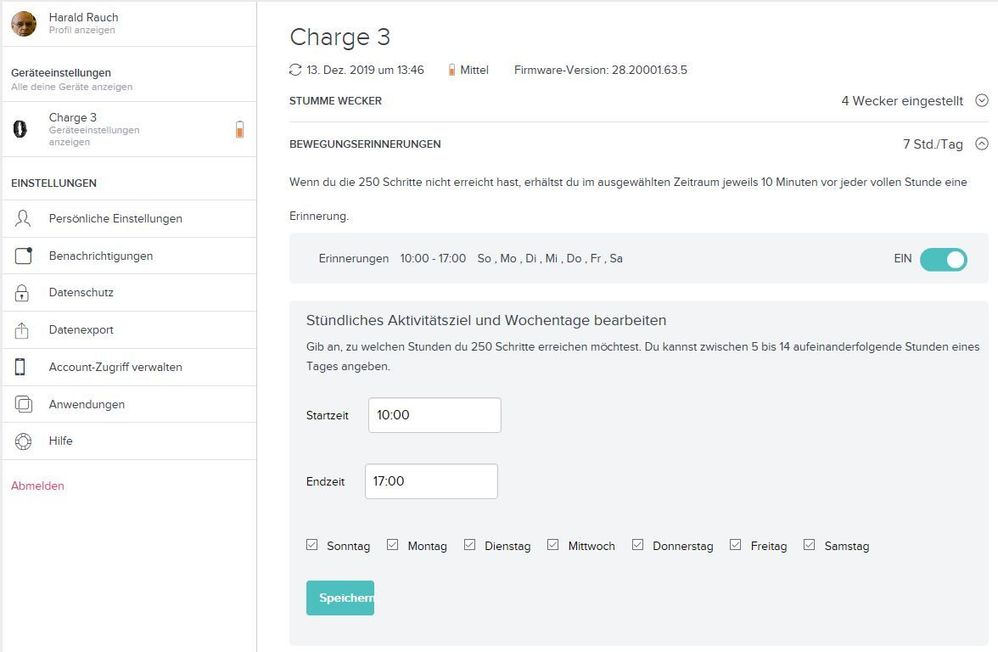Click the Startzeit input field
This screenshot has width=998, height=652.
pos(435,415)
